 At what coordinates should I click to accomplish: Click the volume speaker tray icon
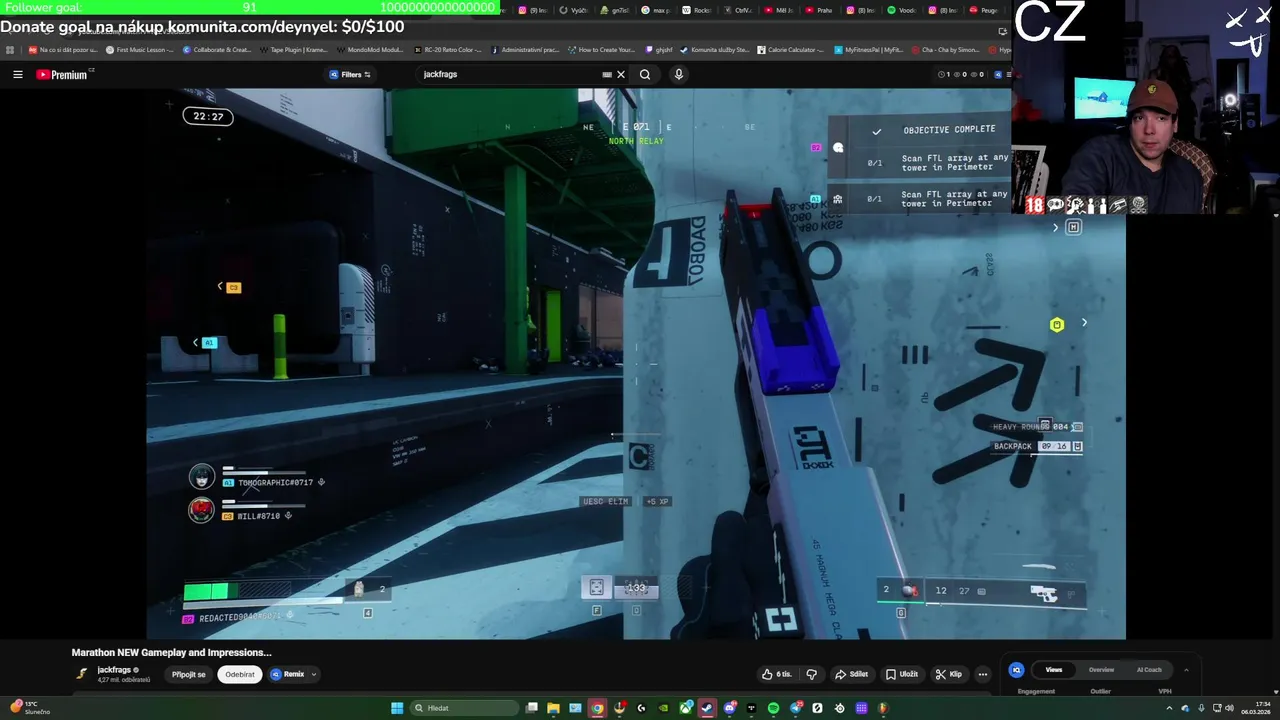click(1229, 708)
